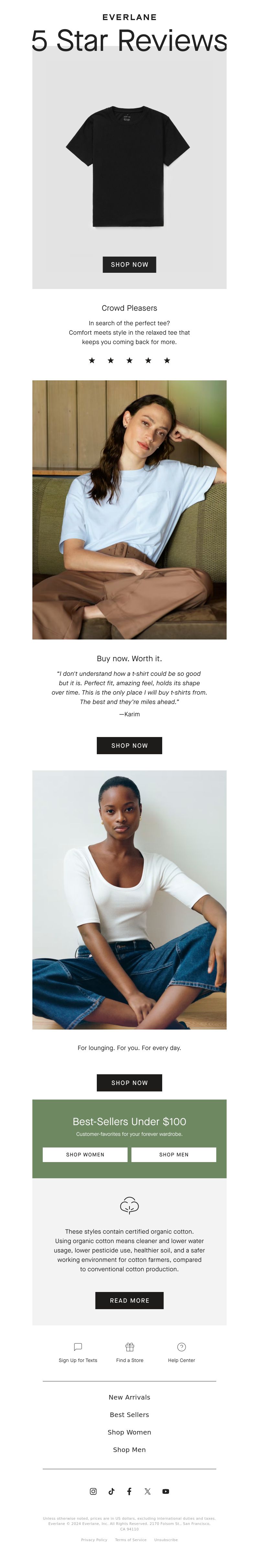The image size is (259, 1568).
Task: Click the Facebook icon
Action: tap(129, 1491)
